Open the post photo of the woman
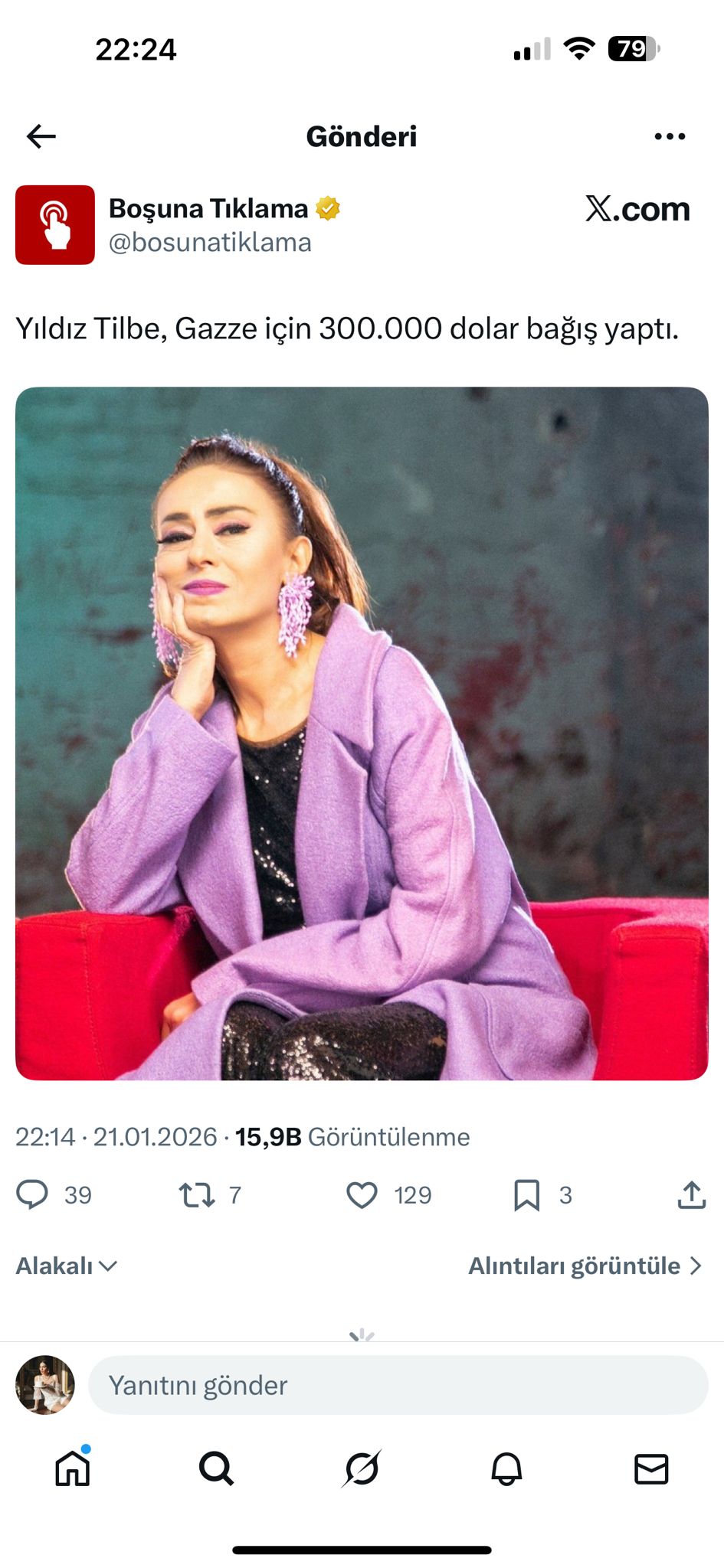This screenshot has height=1568, width=724. pos(362,733)
